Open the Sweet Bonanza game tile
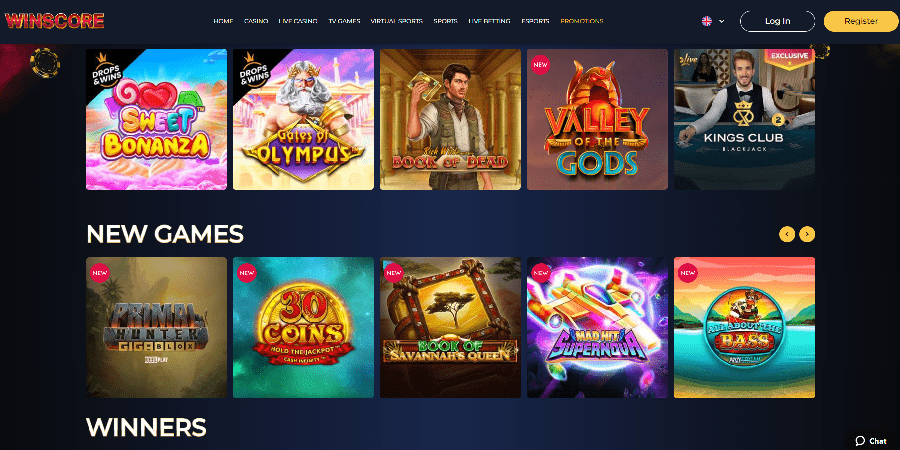Viewport: 900px width, 450px height. [x=157, y=119]
